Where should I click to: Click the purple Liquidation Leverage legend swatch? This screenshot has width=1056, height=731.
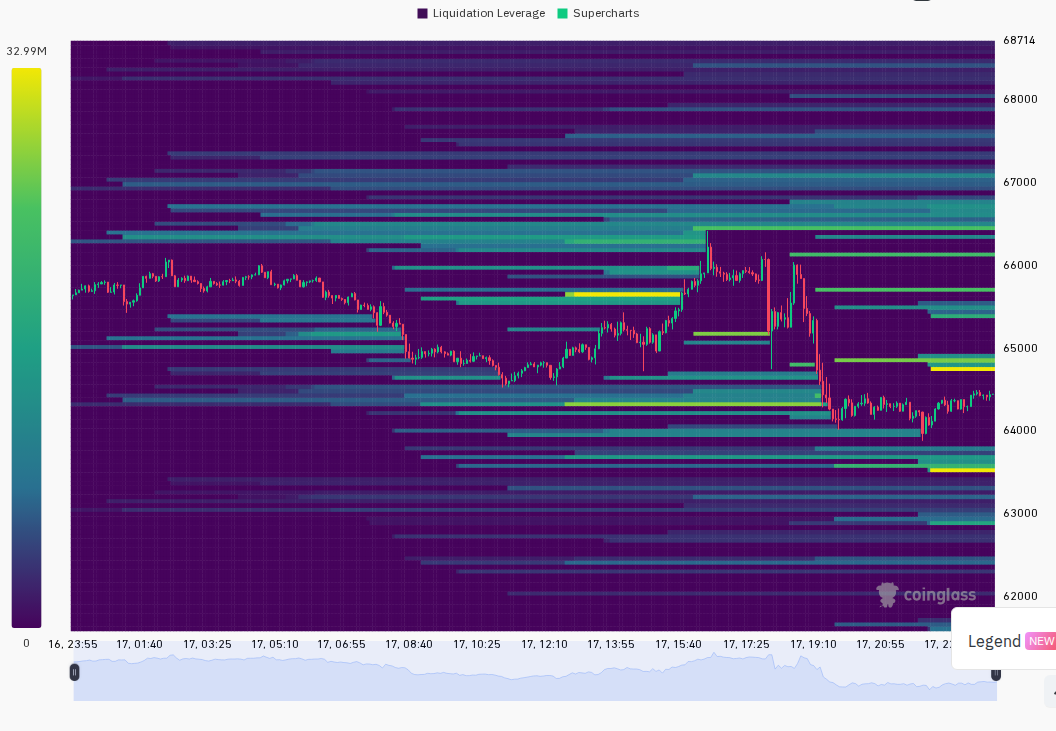tap(423, 13)
